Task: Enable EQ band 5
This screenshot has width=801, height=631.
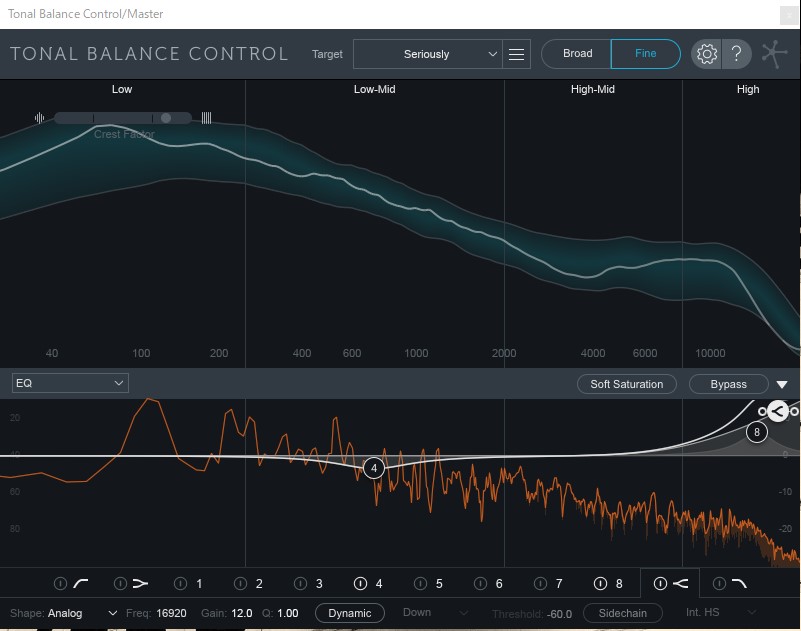Action: pos(420,583)
